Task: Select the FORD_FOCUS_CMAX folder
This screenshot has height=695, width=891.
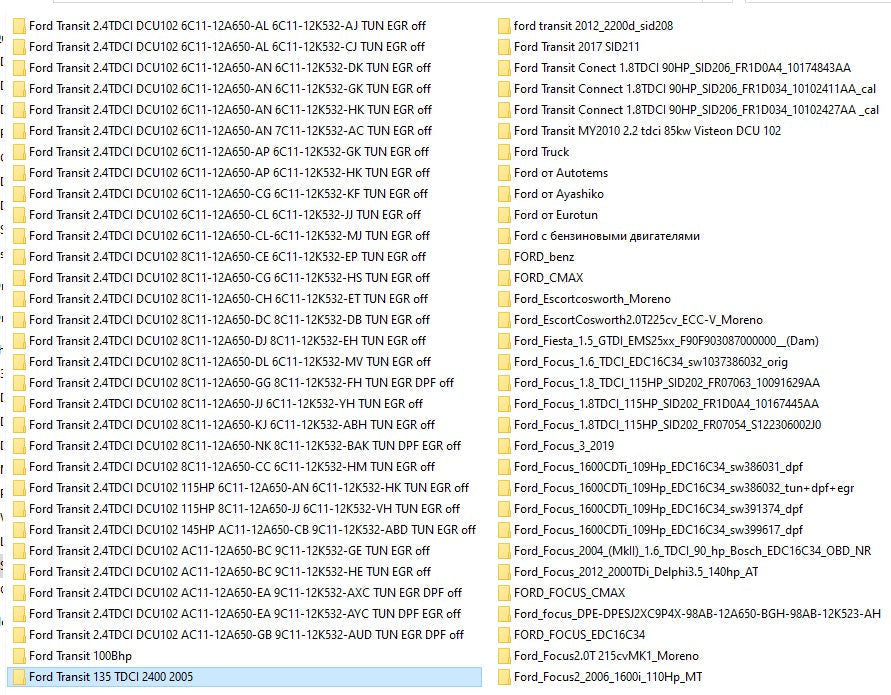Action: (569, 593)
